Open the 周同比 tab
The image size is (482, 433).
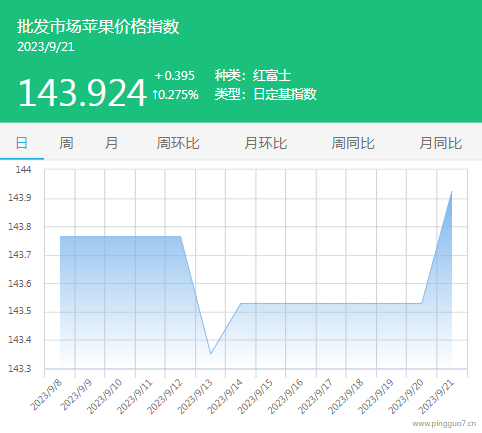(353, 143)
